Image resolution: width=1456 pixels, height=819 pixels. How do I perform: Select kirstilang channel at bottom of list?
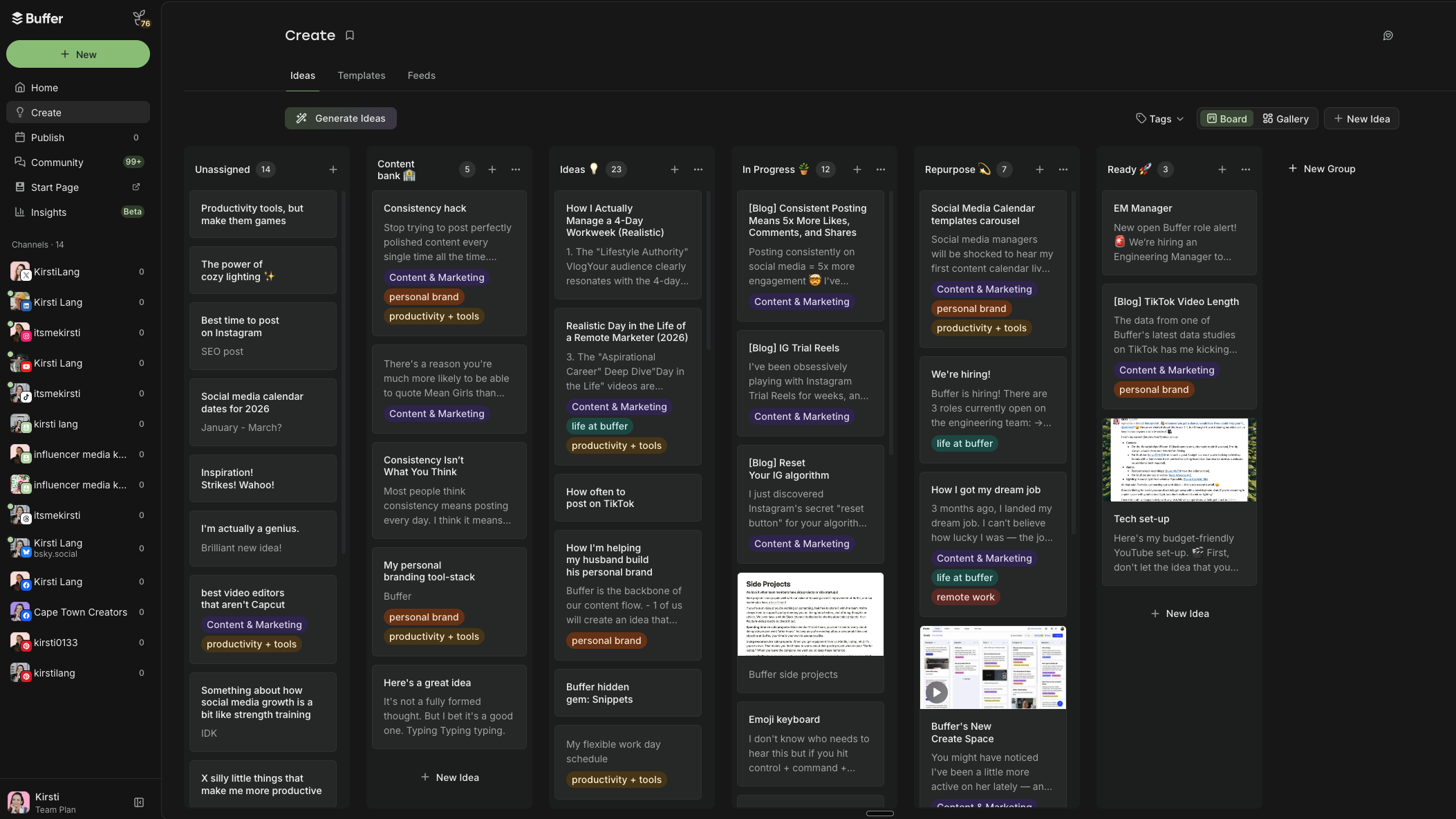pyautogui.click(x=78, y=672)
